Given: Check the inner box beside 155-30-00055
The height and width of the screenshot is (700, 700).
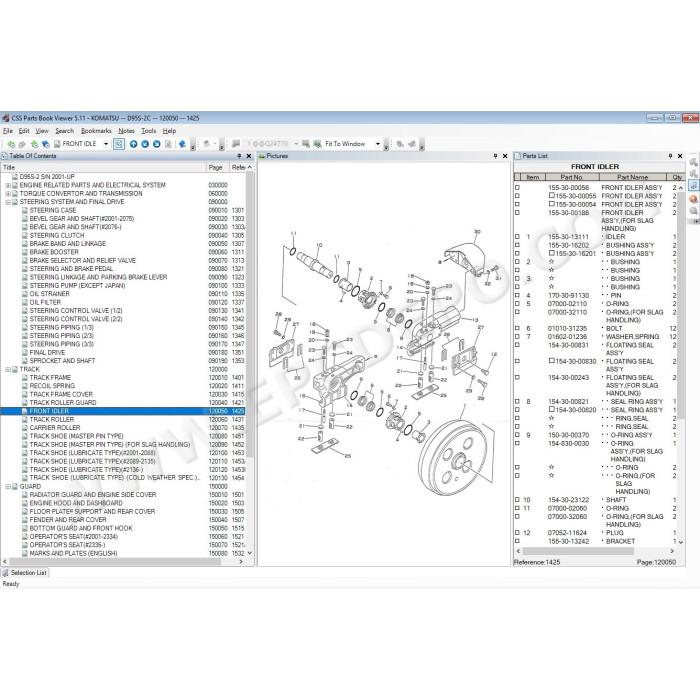Looking at the screenshot, I should click(552, 196).
